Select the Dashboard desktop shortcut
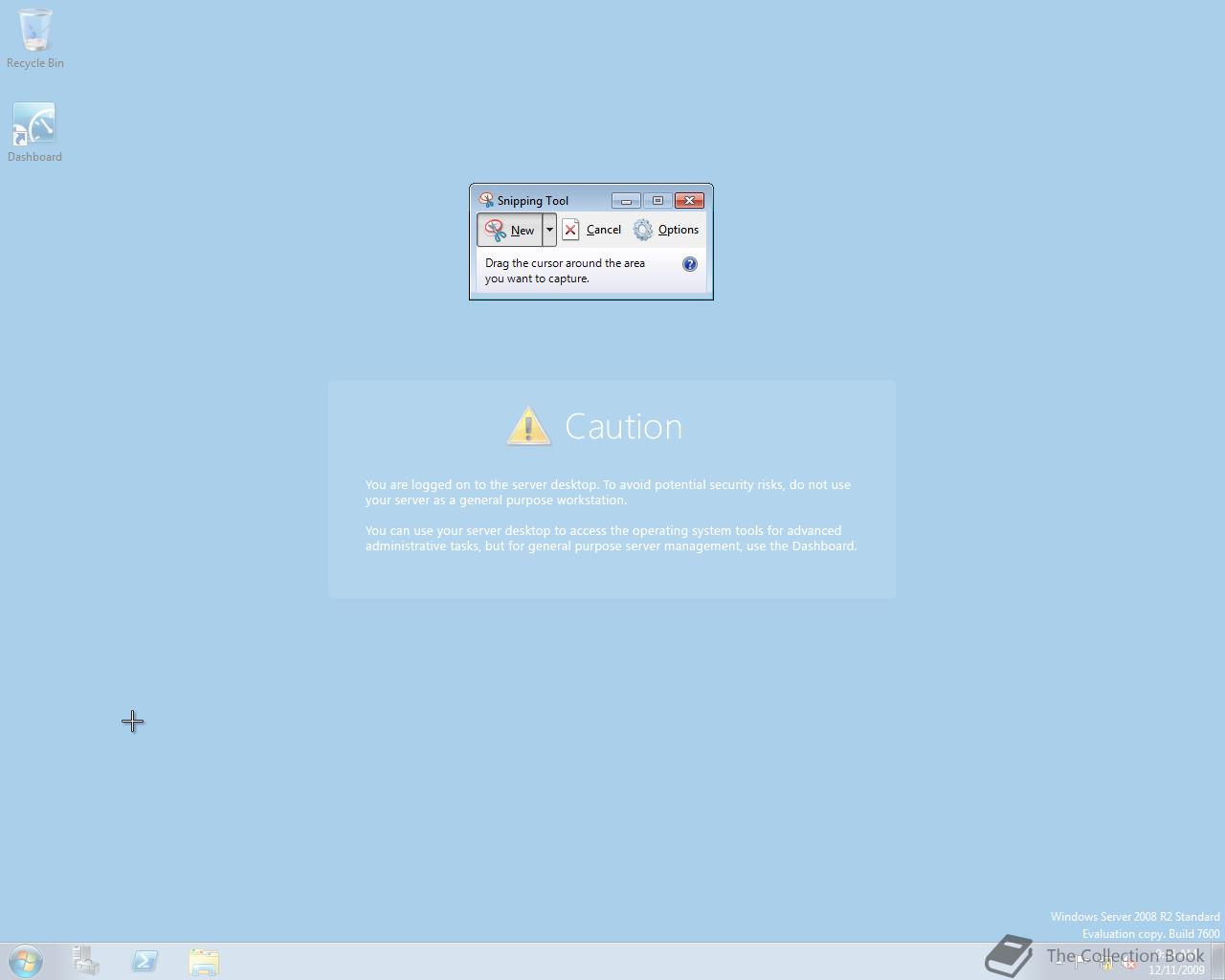 [34, 133]
